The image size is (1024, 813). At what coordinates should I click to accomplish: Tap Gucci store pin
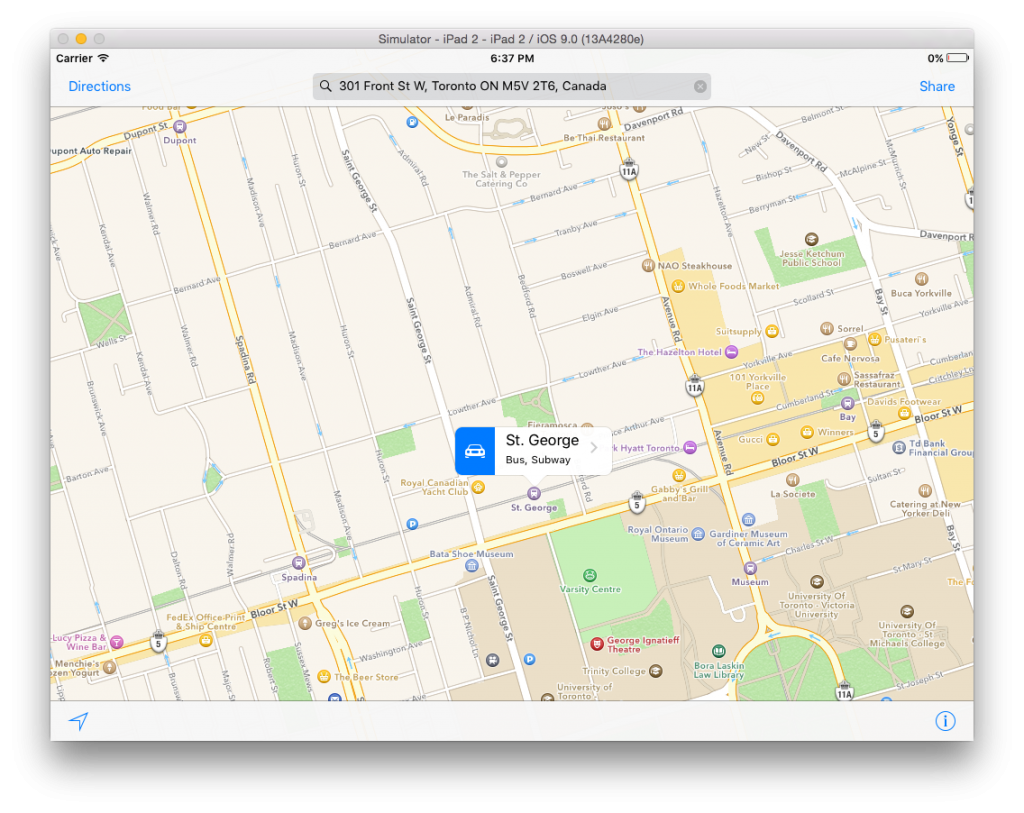[x=773, y=439]
